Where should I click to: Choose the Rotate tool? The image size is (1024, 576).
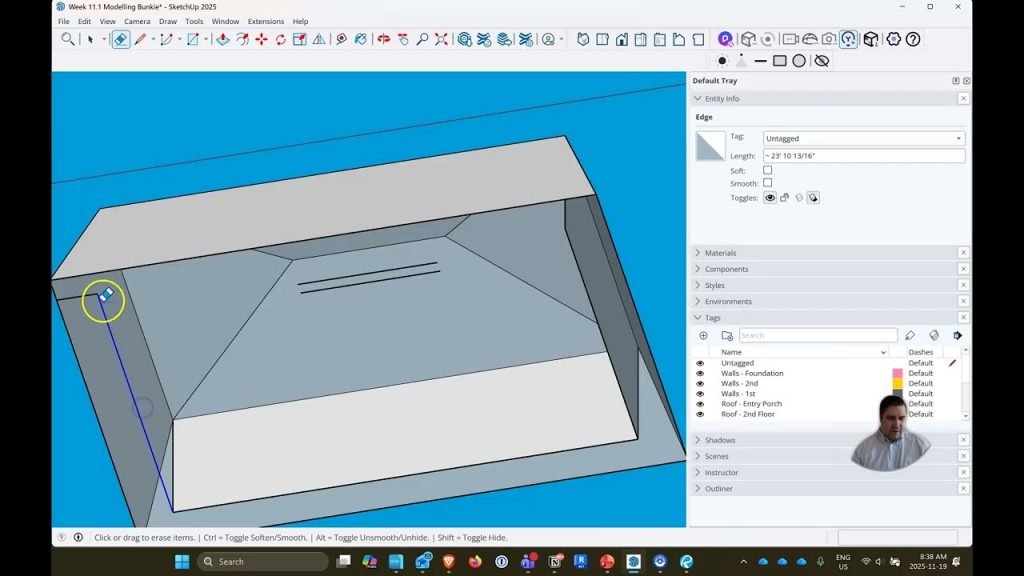280,39
